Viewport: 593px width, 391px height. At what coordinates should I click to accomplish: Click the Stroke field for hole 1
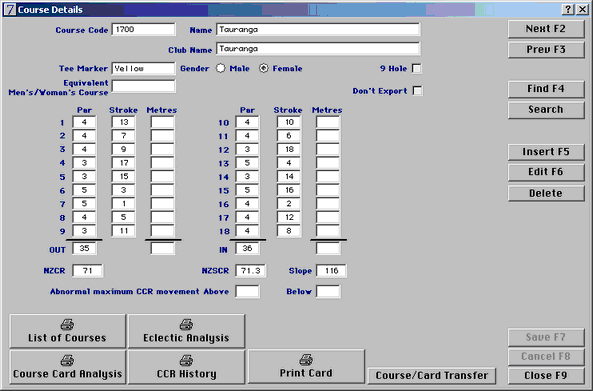124,122
